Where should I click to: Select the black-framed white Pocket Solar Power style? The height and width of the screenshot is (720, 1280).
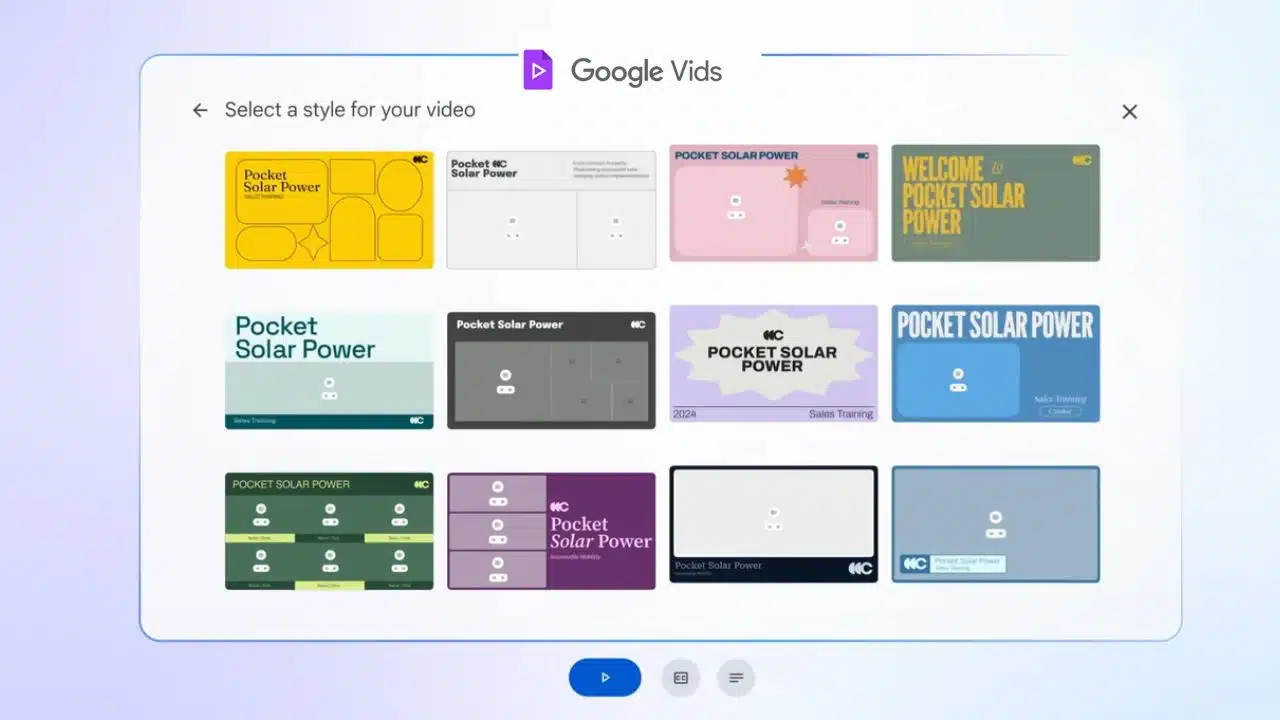pyautogui.click(x=773, y=524)
